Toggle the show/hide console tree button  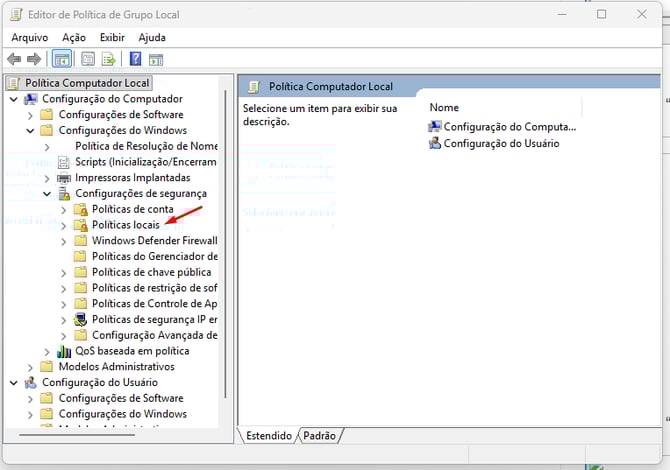tap(61, 59)
